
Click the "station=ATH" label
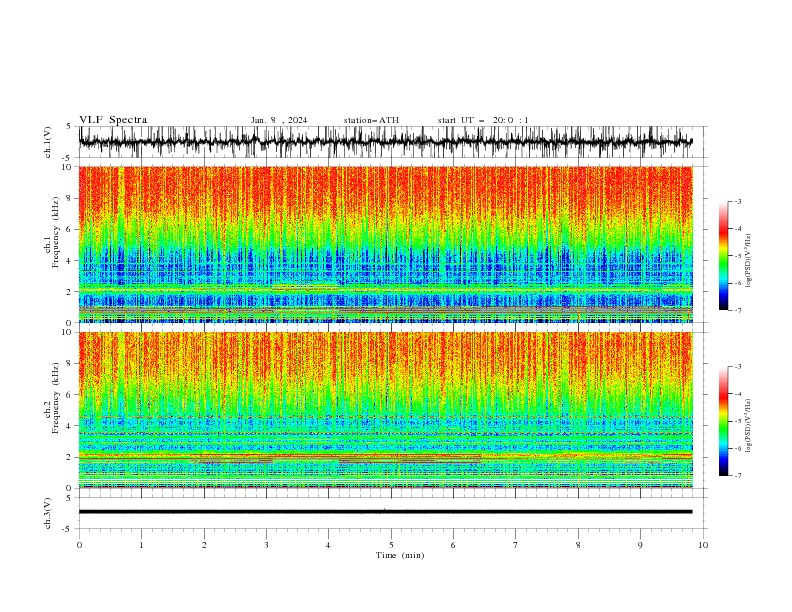point(371,120)
